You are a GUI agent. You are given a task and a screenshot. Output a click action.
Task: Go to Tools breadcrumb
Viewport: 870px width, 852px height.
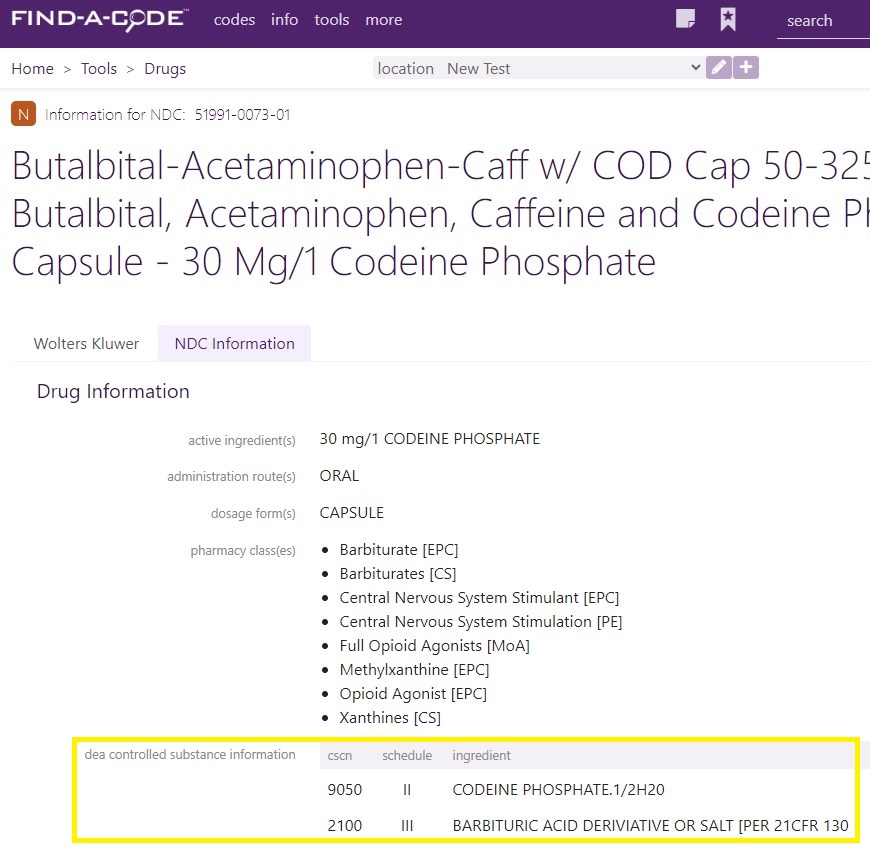(x=99, y=69)
